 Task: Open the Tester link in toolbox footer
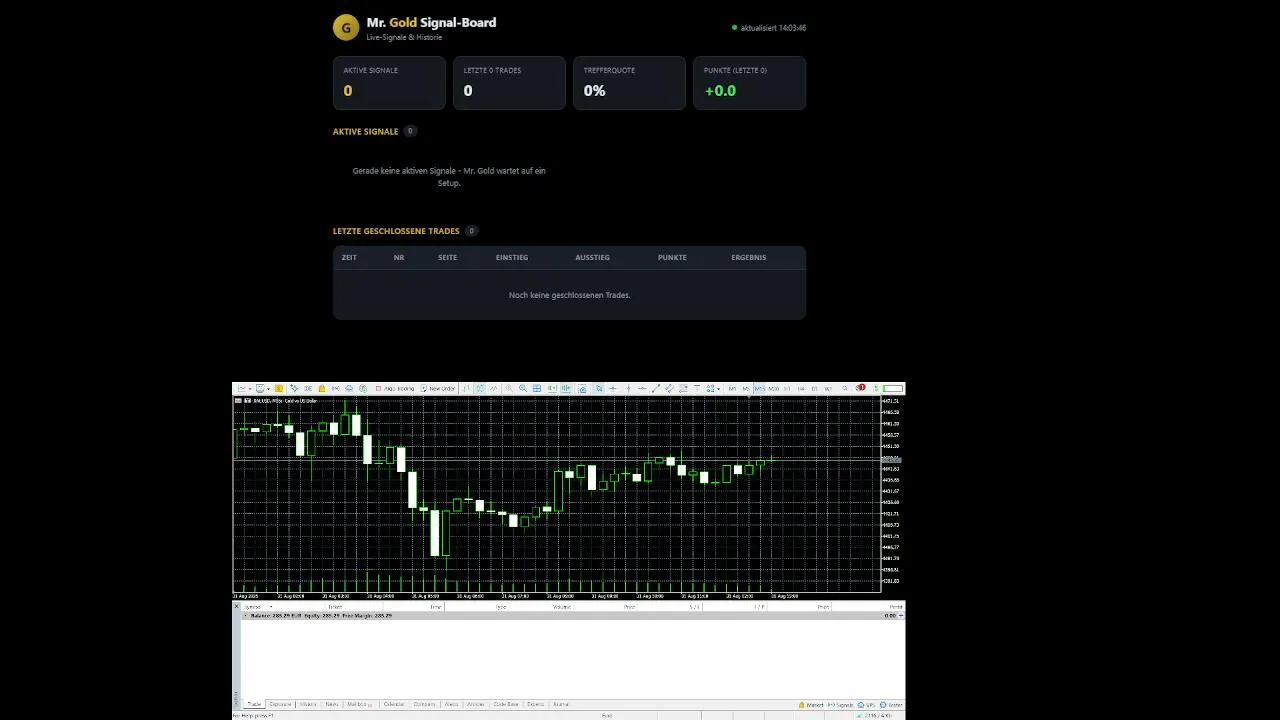892,705
